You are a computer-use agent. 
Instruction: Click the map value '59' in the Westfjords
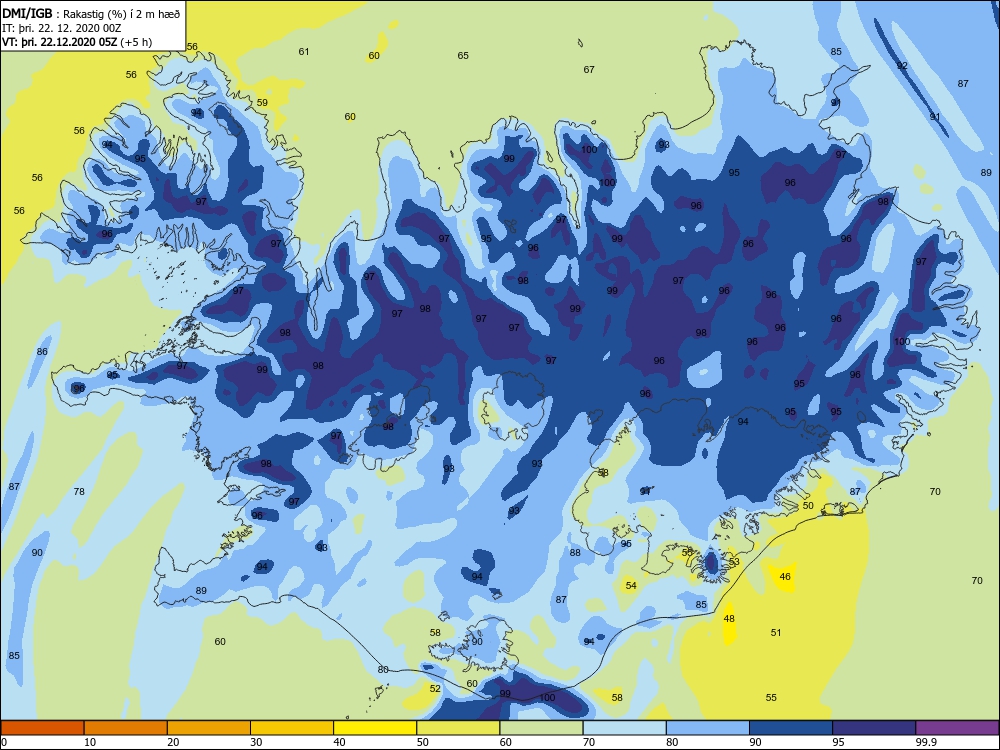pos(262,103)
